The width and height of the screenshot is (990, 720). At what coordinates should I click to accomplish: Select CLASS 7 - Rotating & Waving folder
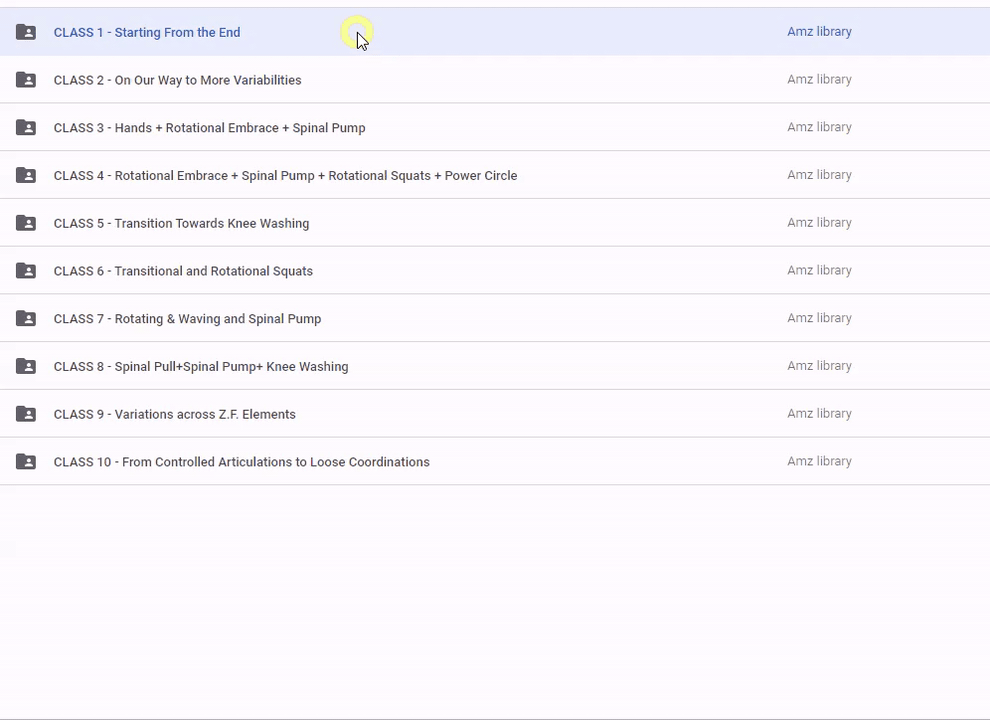[187, 319]
